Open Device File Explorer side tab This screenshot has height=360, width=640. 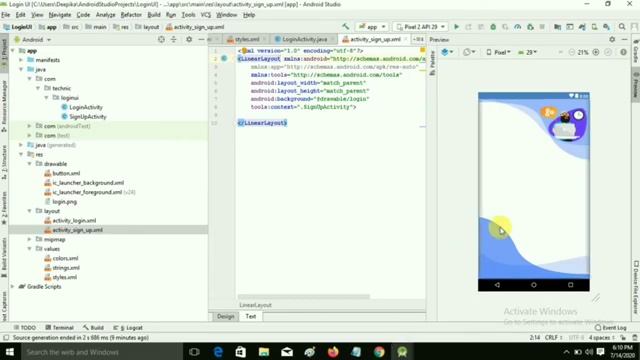[636, 289]
